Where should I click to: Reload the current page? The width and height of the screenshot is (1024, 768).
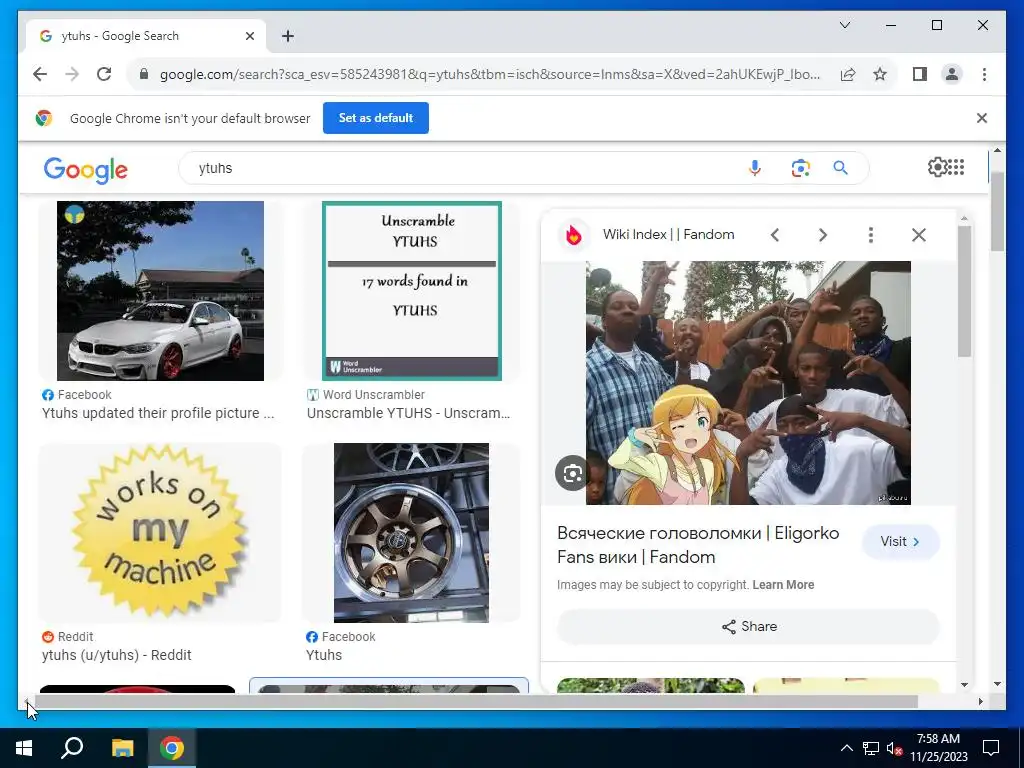point(104,74)
